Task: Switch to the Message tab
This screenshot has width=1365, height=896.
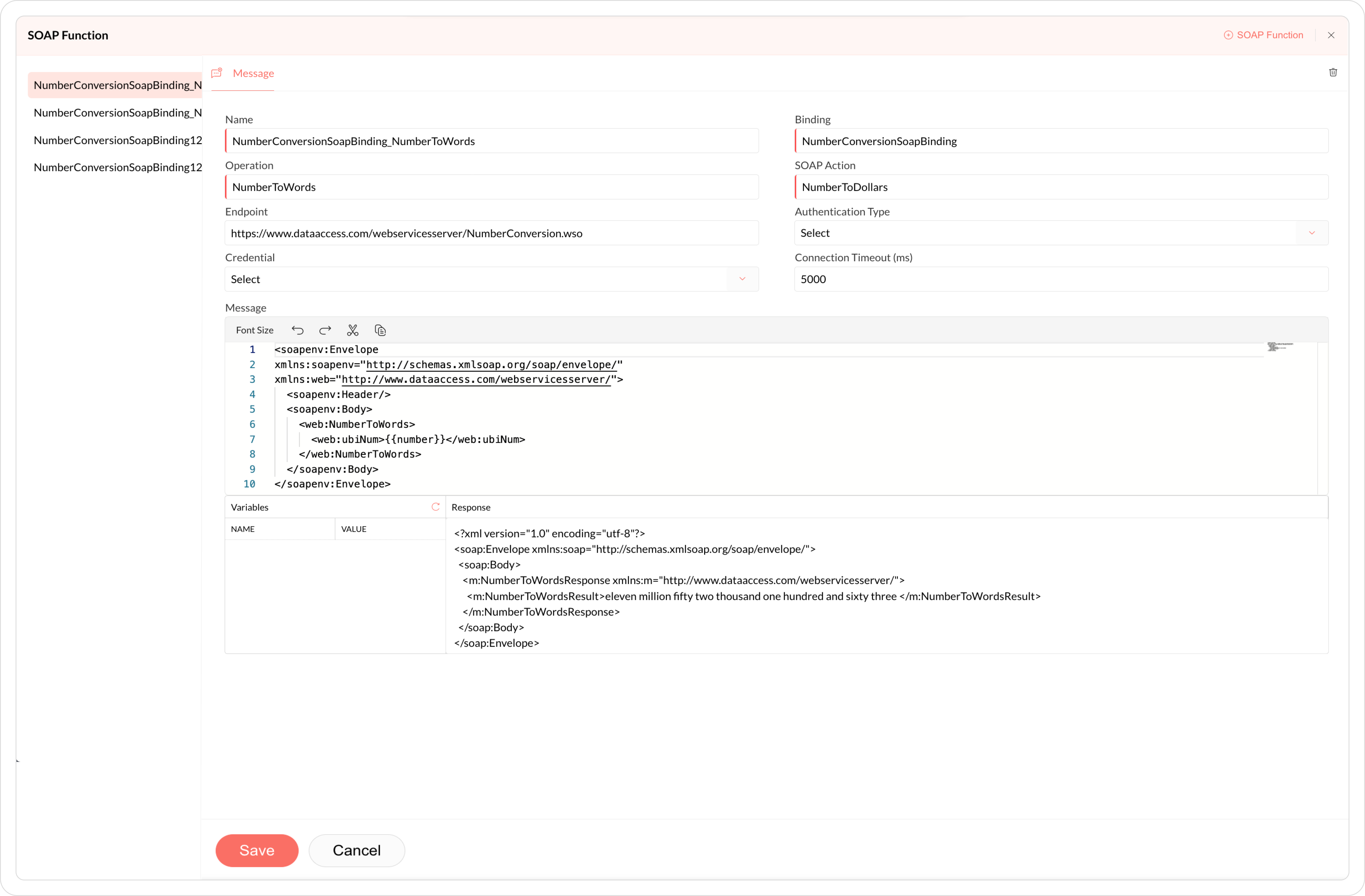Action: click(253, 74)
